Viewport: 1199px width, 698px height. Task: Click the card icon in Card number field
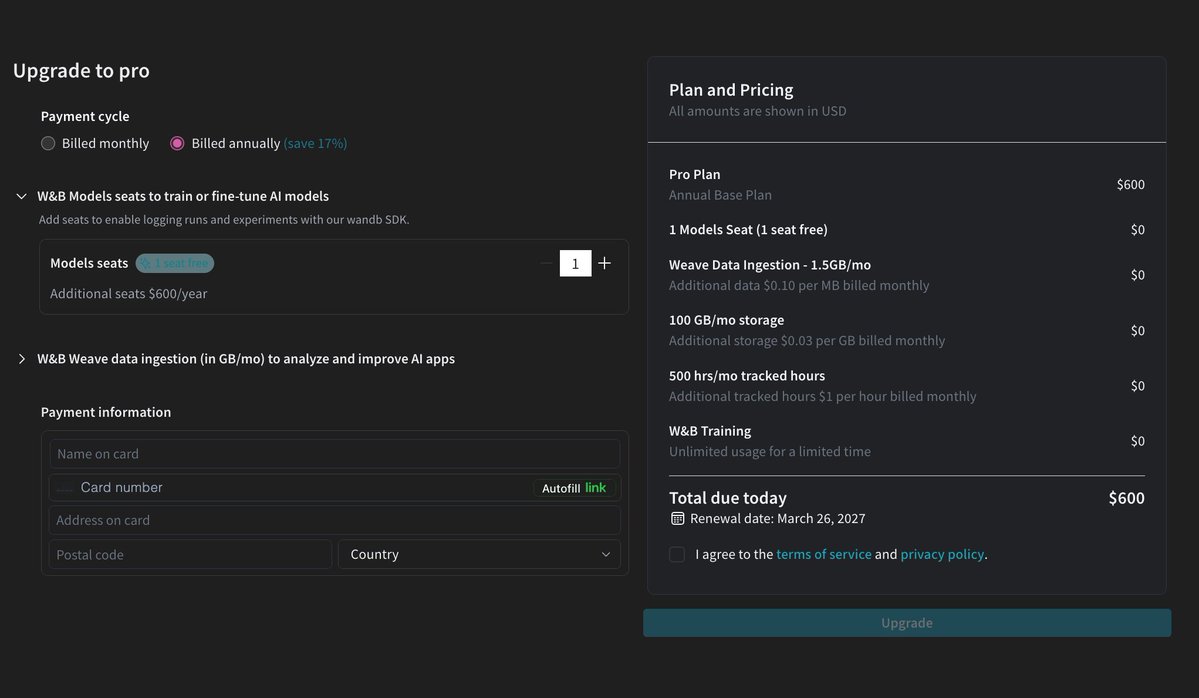click(x=65, y=488)
